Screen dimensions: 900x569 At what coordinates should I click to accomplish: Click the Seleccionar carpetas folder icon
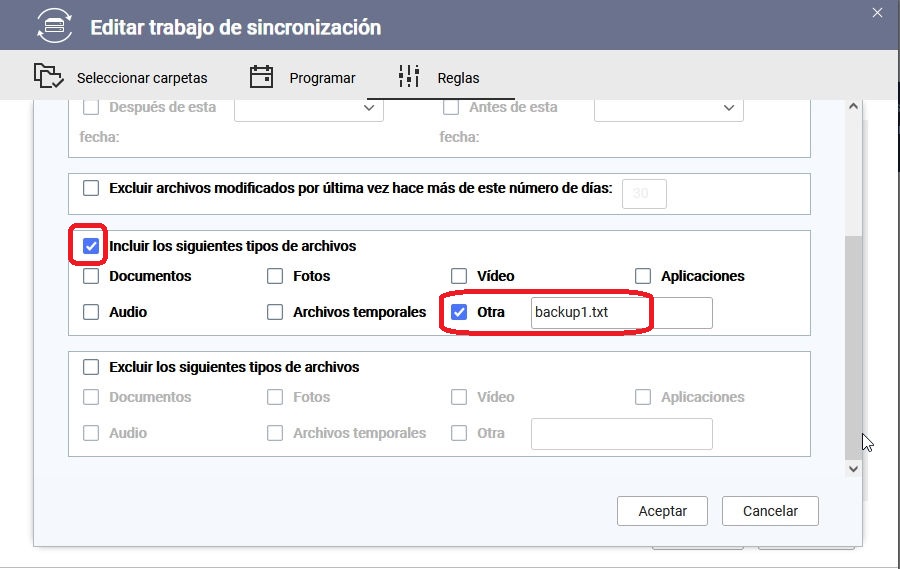coord(47,77)
